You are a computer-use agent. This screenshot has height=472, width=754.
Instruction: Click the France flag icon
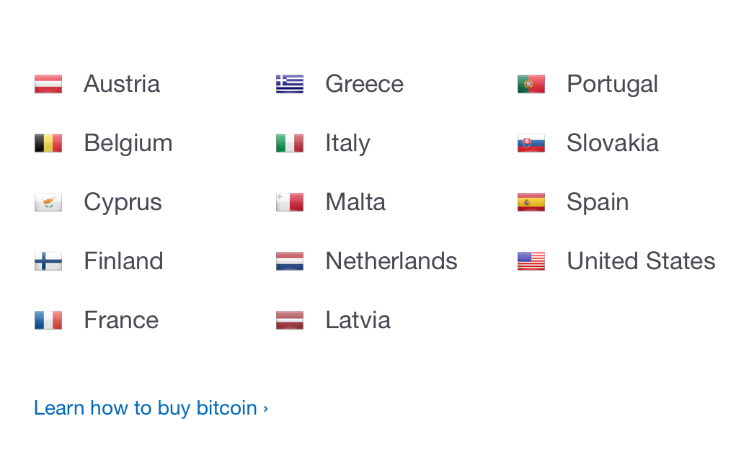click(48, 321)
